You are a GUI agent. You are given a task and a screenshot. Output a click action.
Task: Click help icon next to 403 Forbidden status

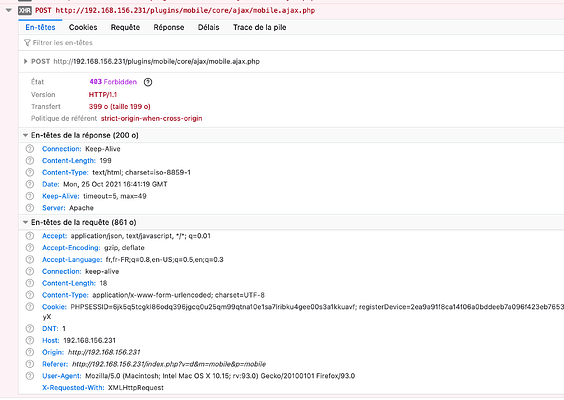(x=148, y=82)
